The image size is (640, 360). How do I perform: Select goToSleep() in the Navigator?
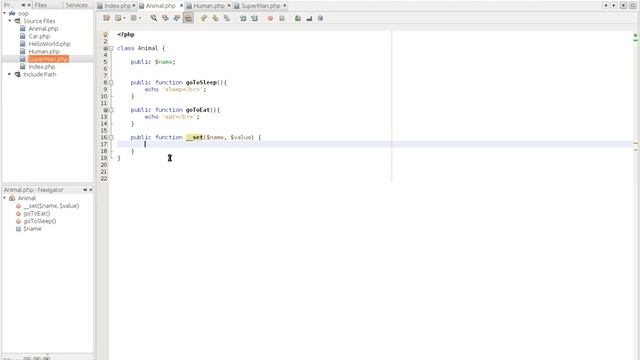(x=40, y=221)
